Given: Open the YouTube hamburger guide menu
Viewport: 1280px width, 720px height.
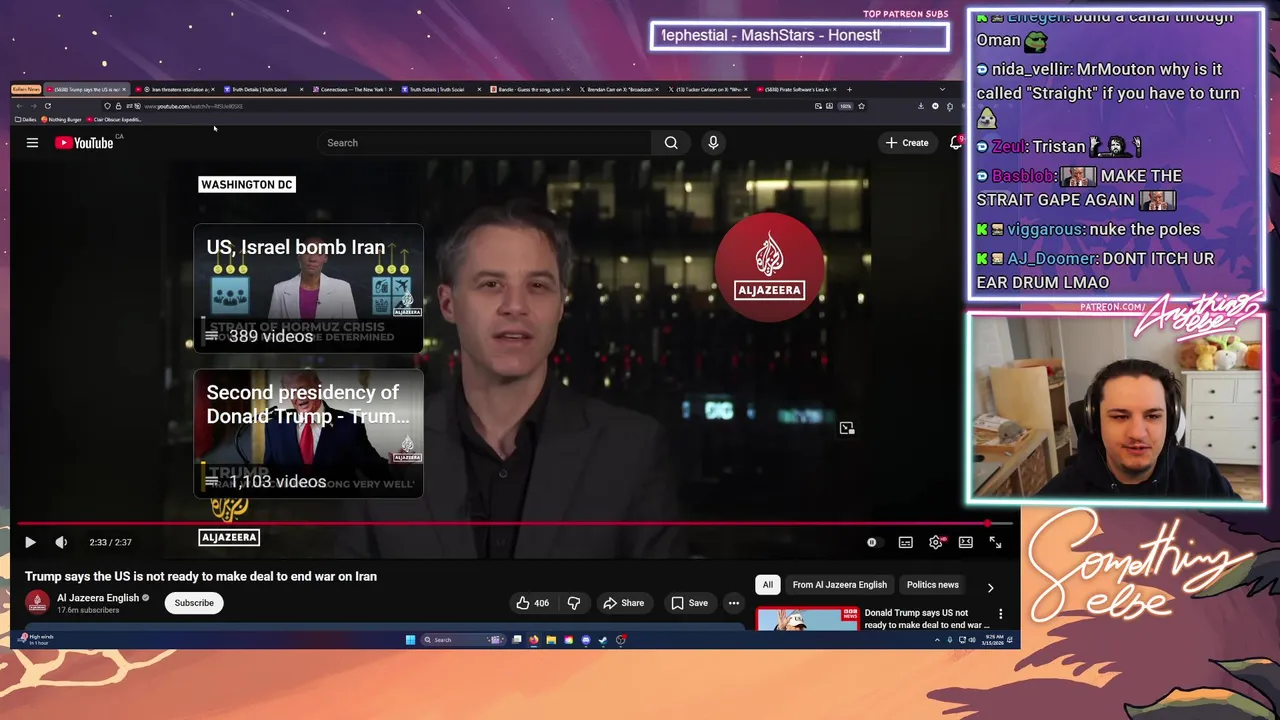Looking at the screenshot, I should click(32, 143).
